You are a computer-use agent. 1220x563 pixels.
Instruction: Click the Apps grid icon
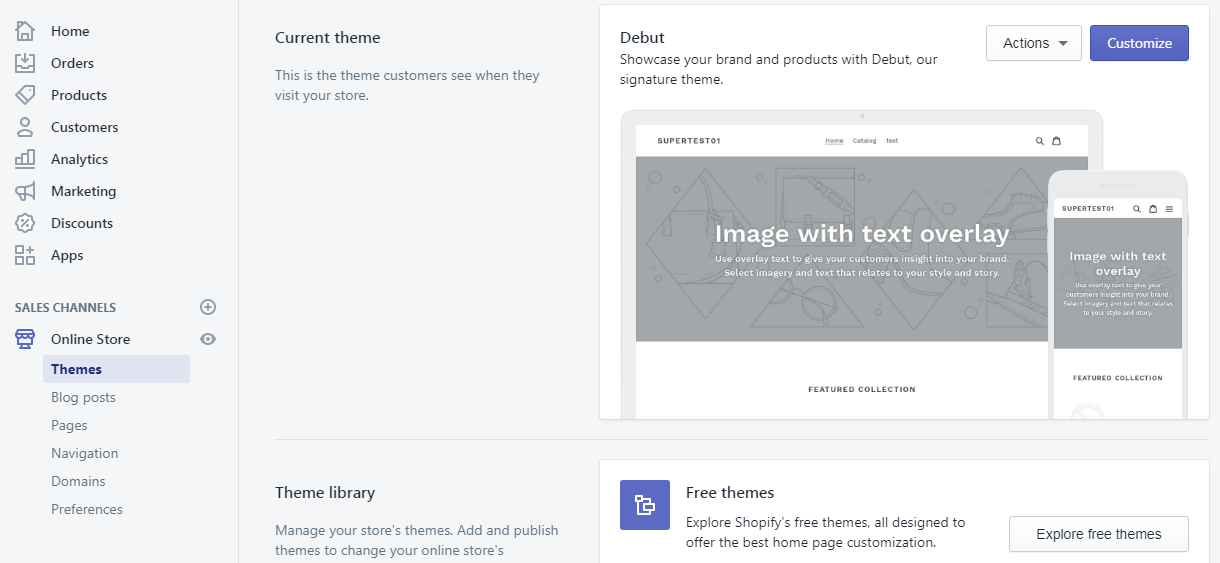(x=25, y=255)
